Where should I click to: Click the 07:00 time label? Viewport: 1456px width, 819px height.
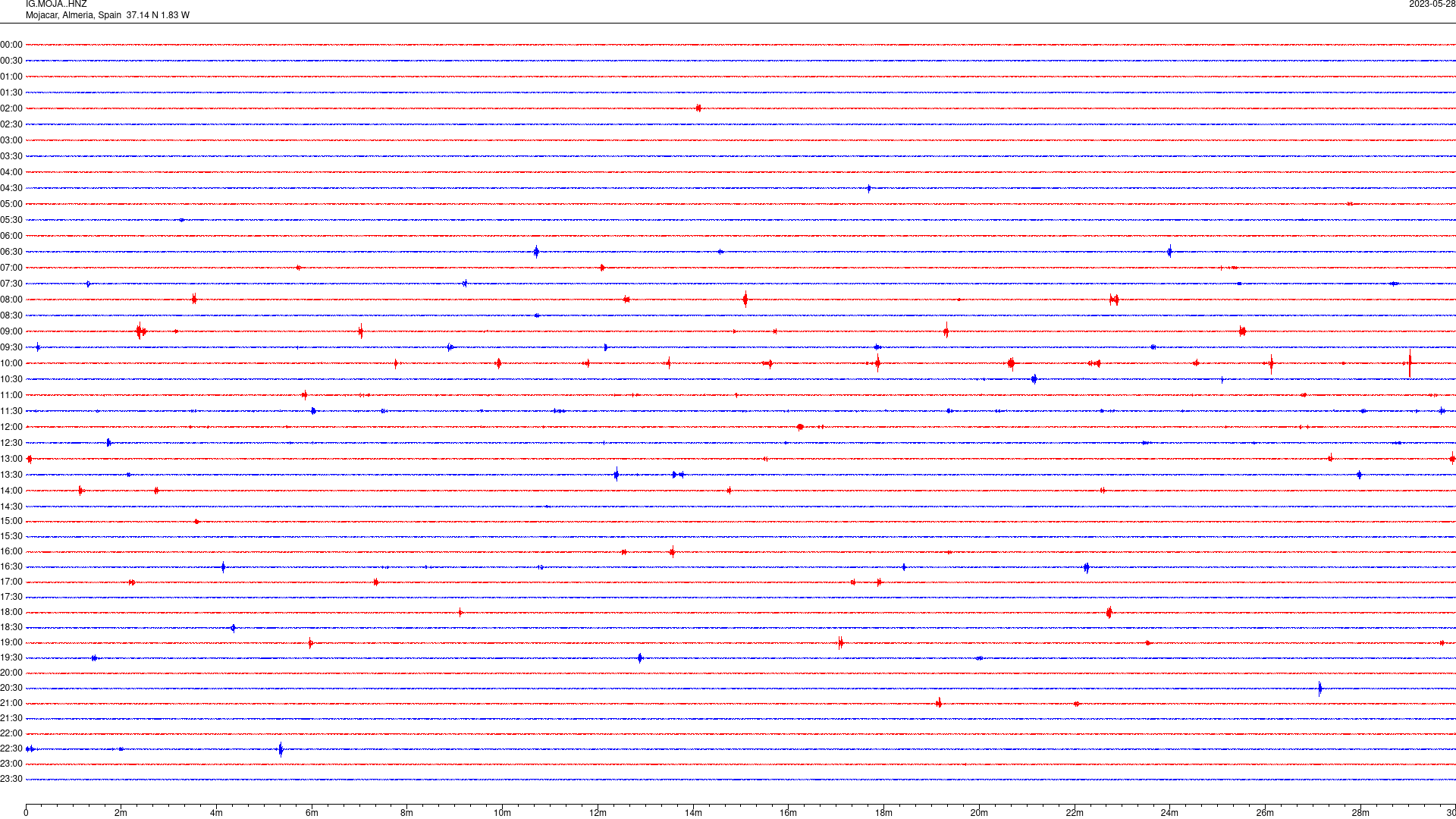(11, 268)
